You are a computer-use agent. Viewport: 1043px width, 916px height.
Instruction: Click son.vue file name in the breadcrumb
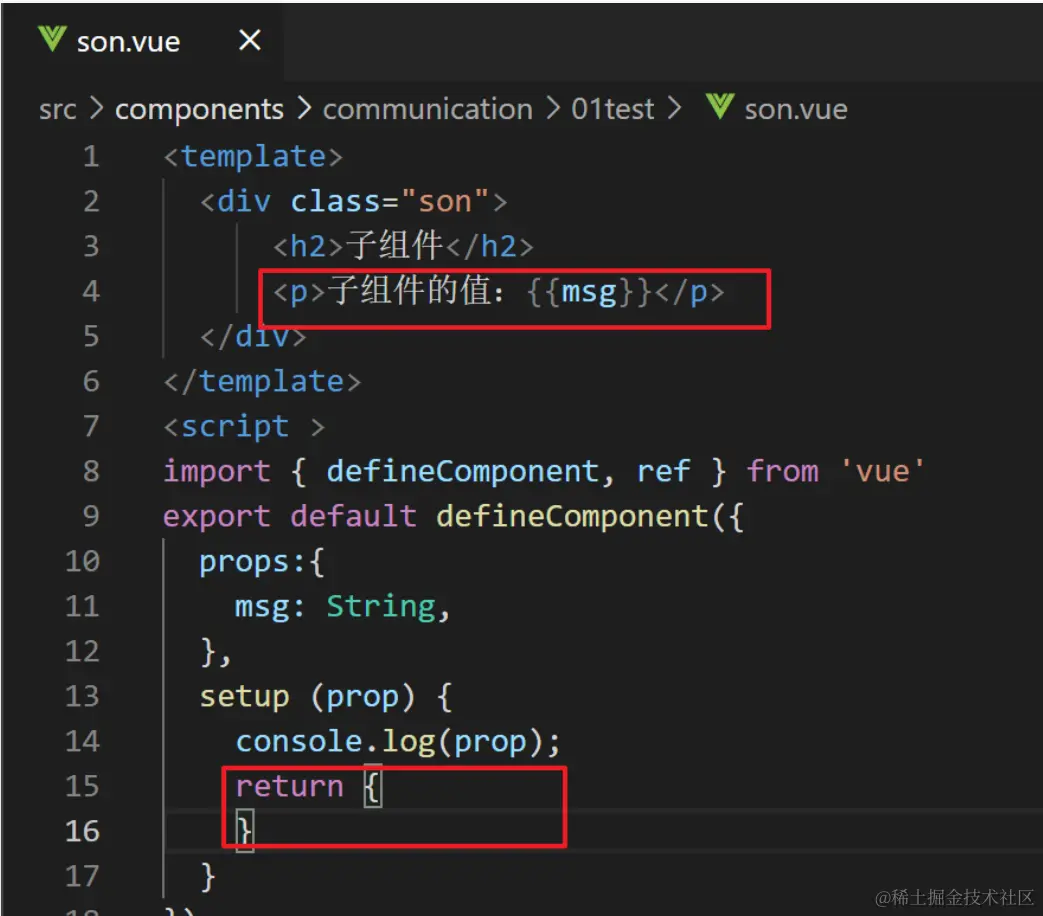coord(795,109)
